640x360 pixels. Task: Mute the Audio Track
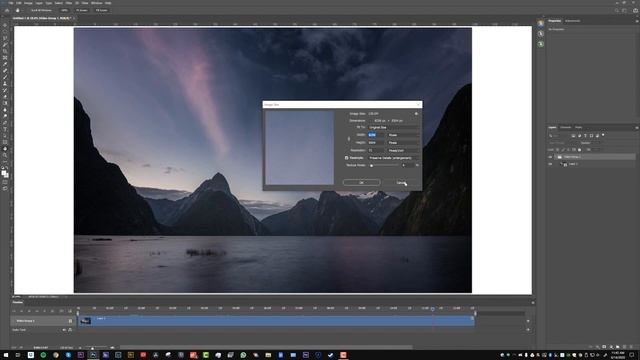click(x=64, y=330)
